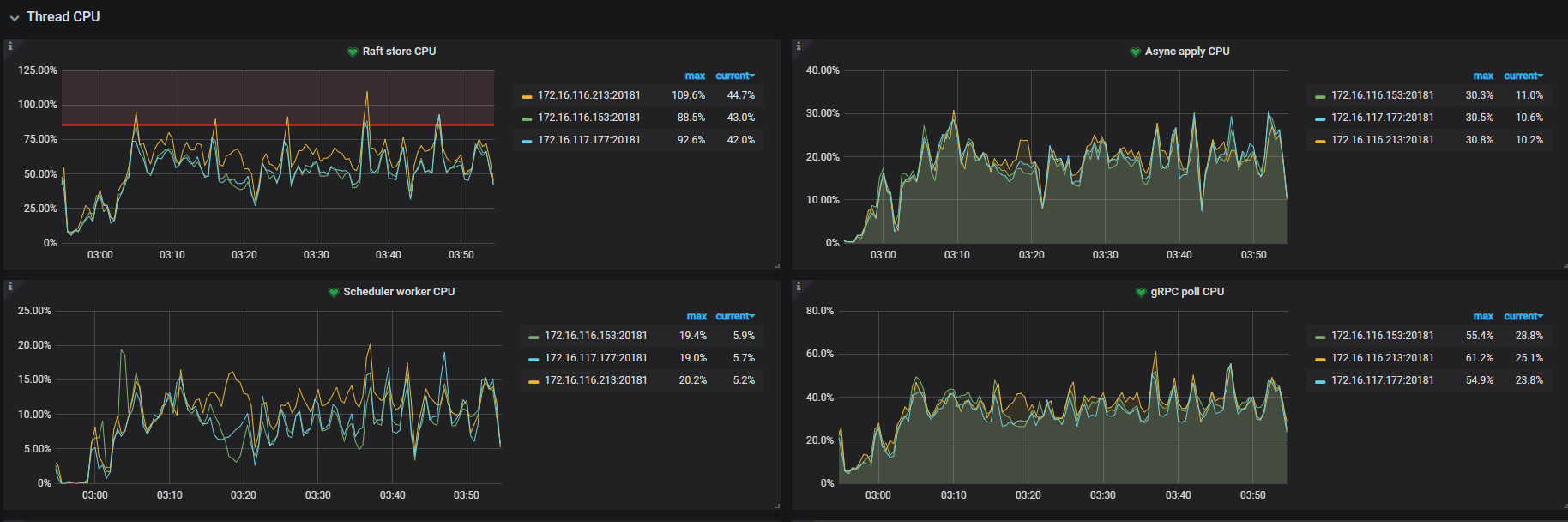The width and height of the screenshot is (1568, 522).
Task: Toggle series 172.16.117.177:20181 in Scheduler worker CPU legend
Action: pos(595,358)
